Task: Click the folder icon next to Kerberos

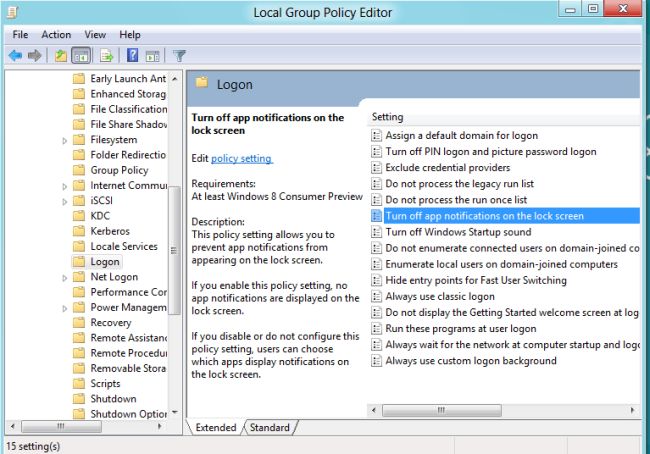Action: click(79, 231)
